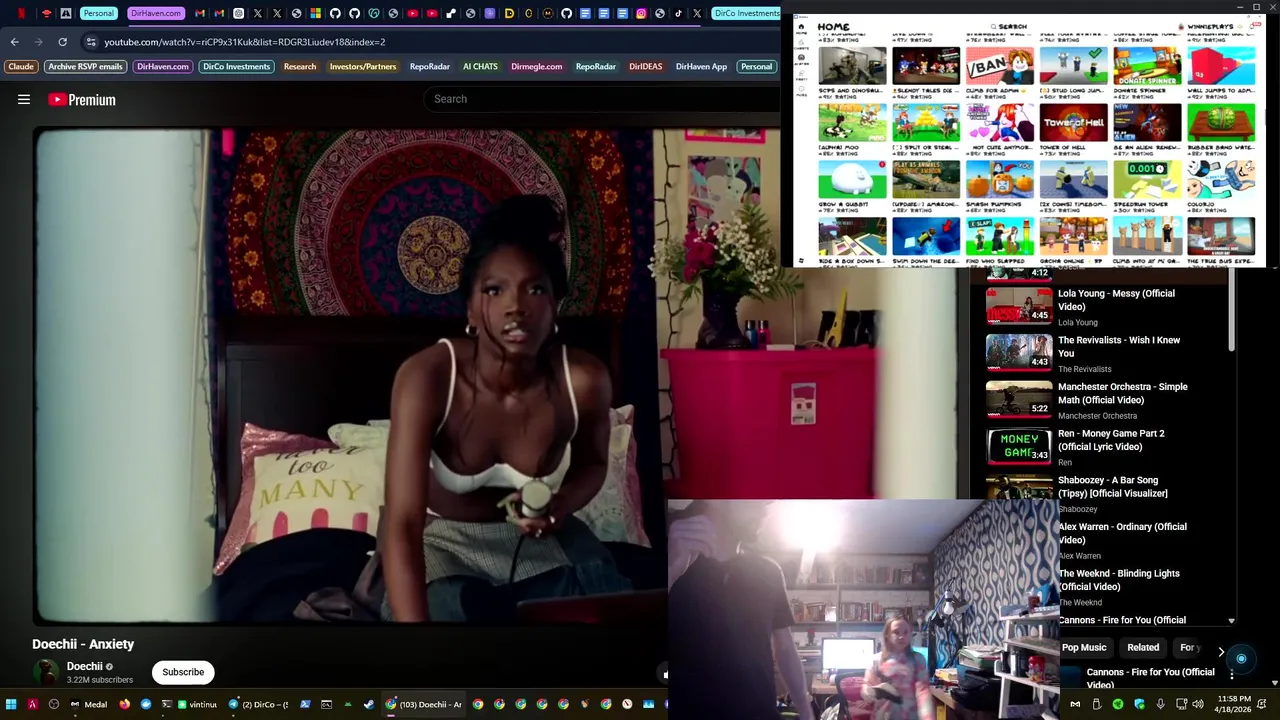Open More in the Roblox sidebar

[801, 90]
